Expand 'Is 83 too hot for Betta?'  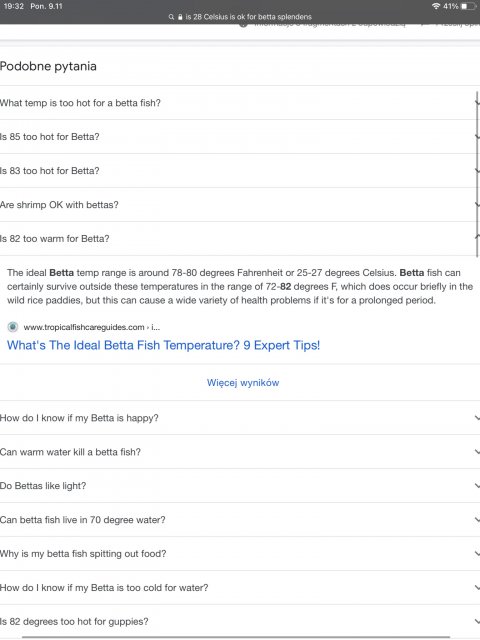240,171
